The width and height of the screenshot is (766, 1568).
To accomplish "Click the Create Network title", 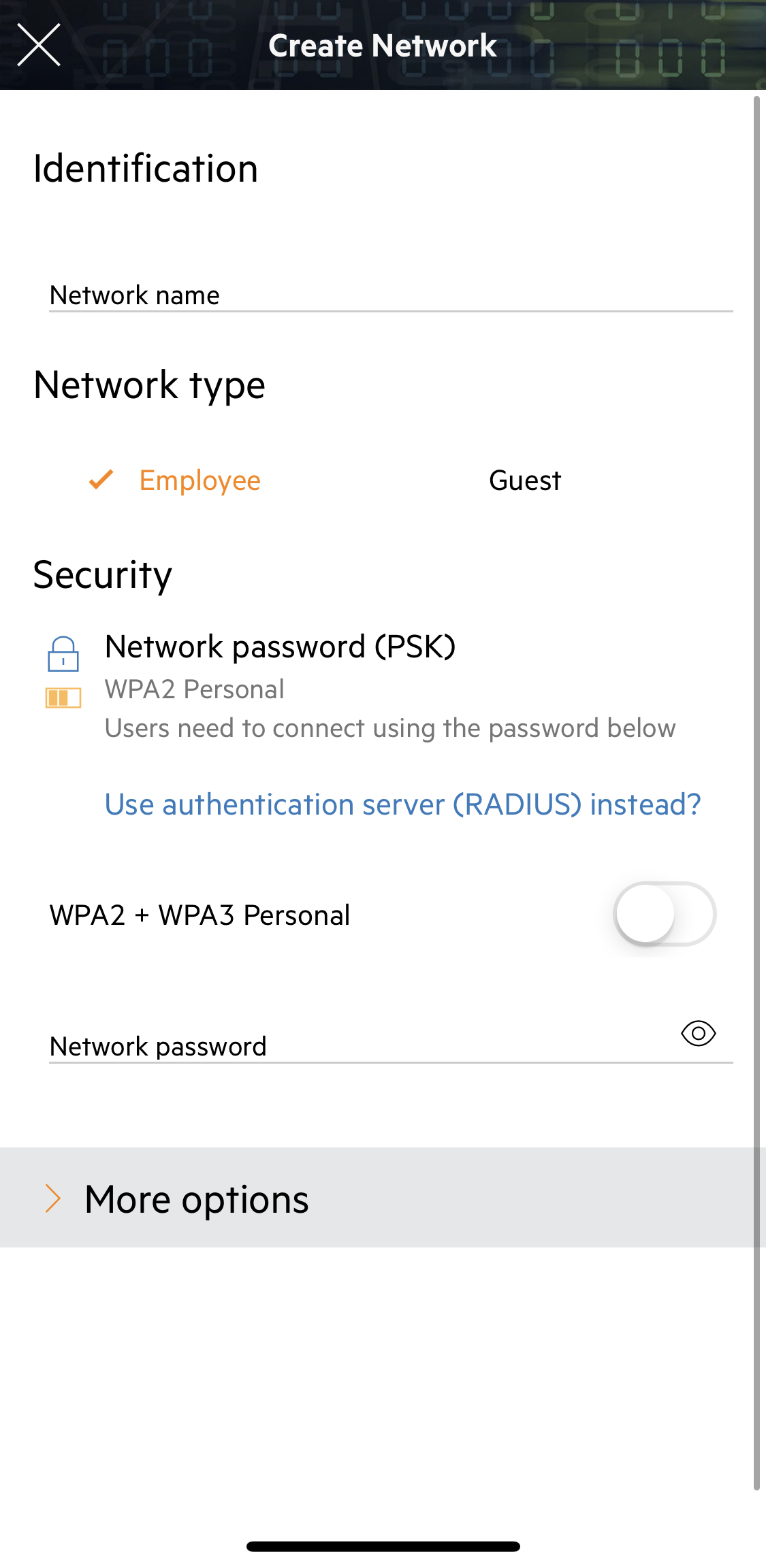I will click(382, 46).
